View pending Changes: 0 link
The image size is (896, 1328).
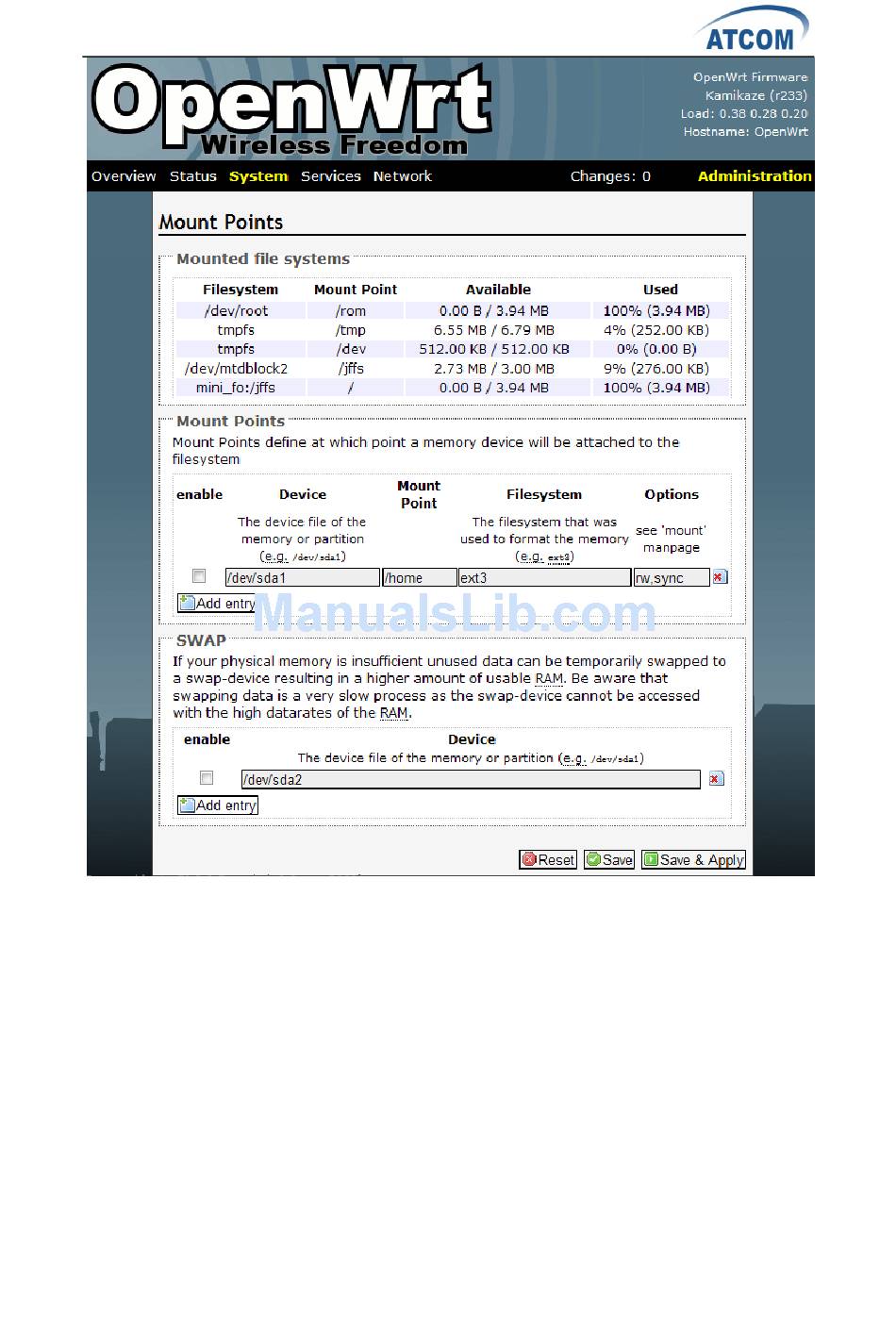(x=610, y=176)
